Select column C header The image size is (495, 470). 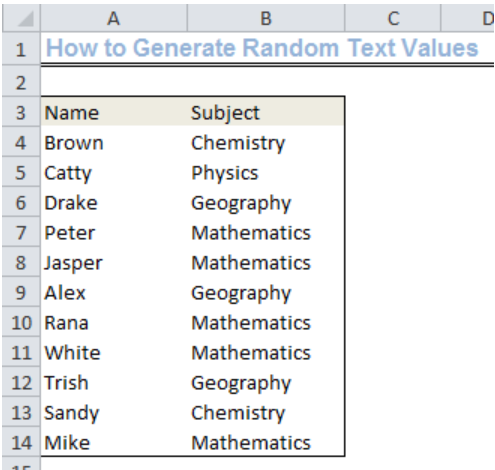(393, 18)
